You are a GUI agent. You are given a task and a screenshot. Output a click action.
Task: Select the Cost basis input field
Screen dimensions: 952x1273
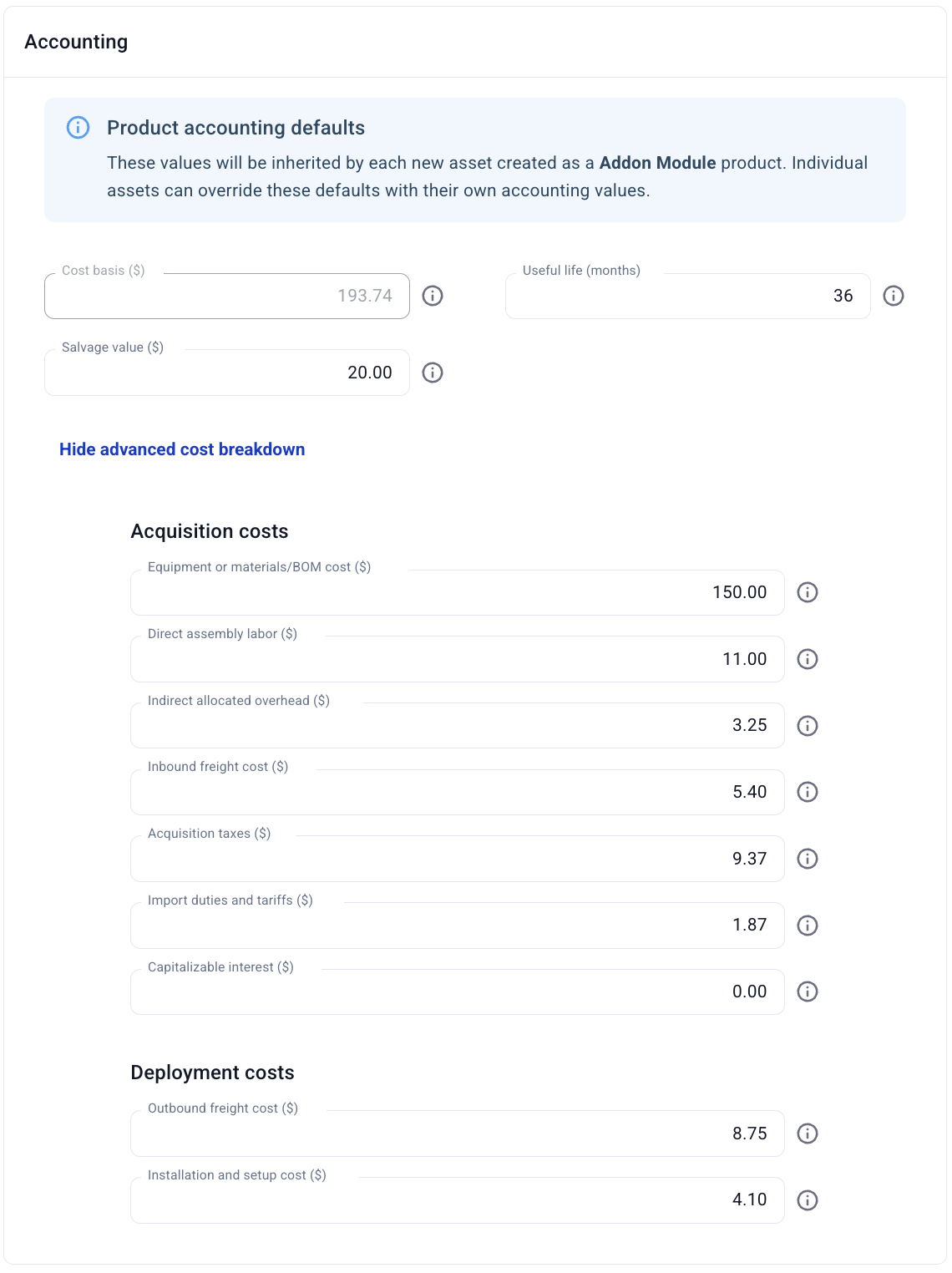coord(226,296)
